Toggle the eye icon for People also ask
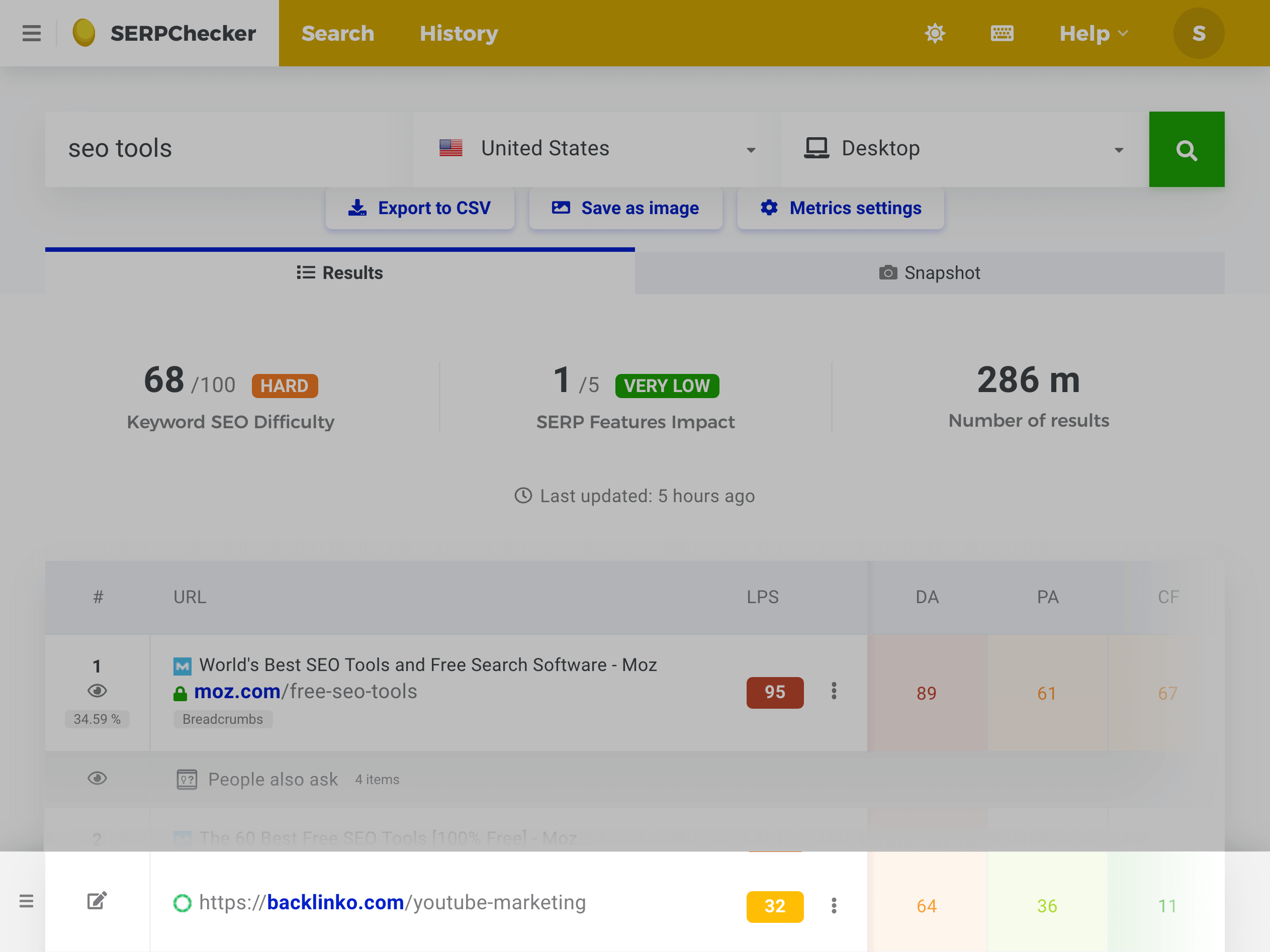Image resolution: width=1270 pixels, height=952 pixels. tap(97, 778)
